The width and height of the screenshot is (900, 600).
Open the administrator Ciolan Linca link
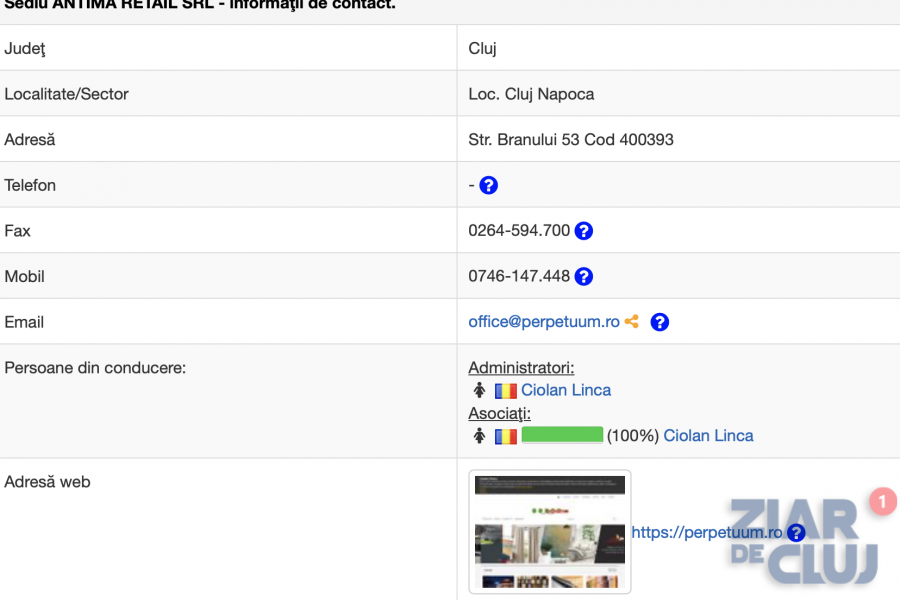click(566, 390)
